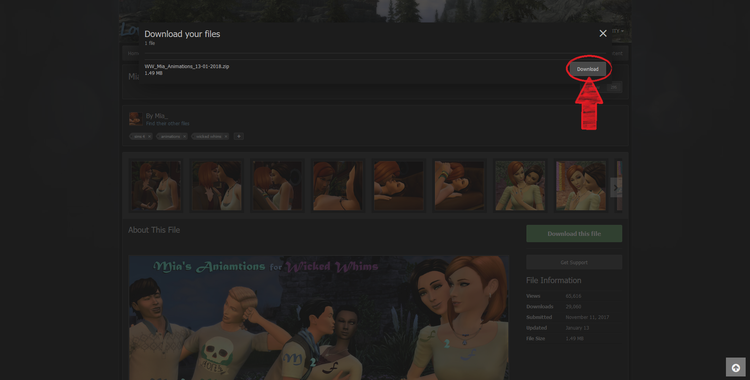Add a new tag with the plus button
The height and width of the screenshot is (380, 750).
pos(238,136)
